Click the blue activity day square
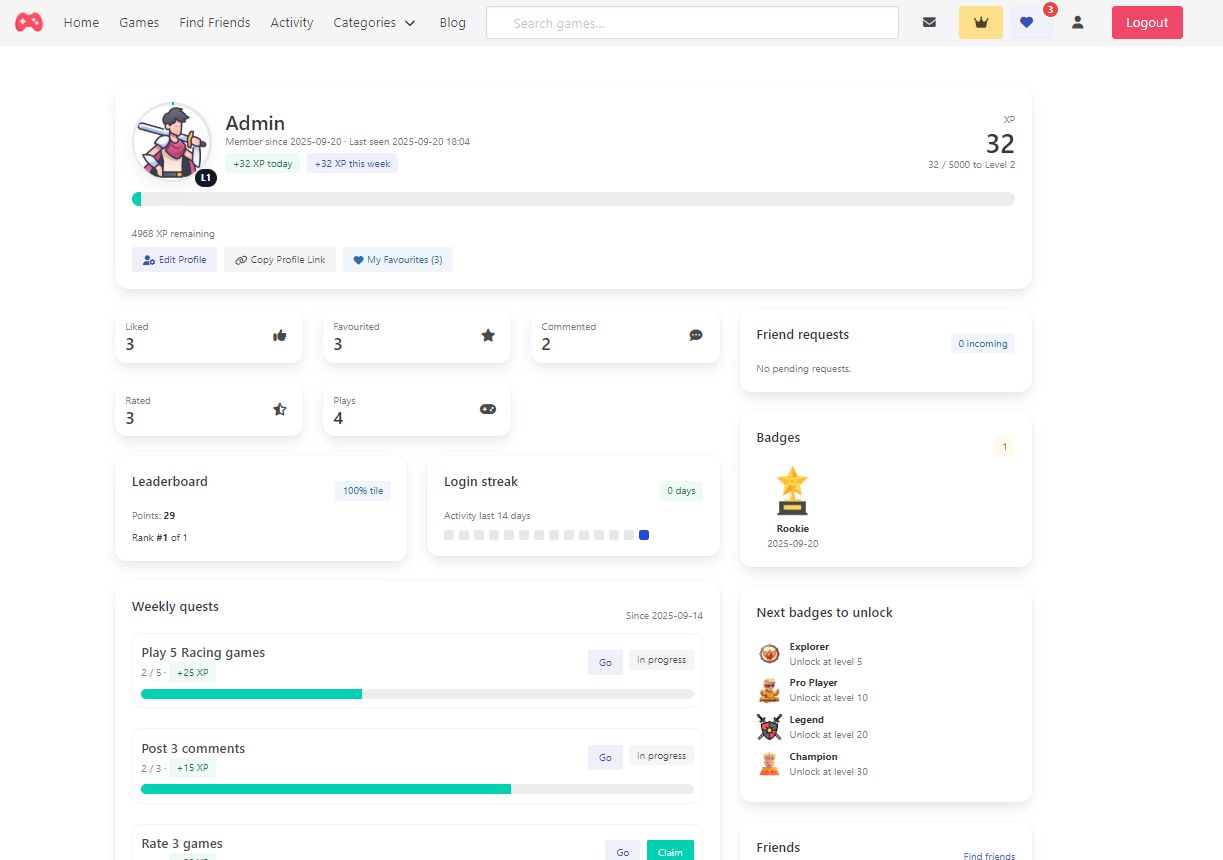1223x860 pixels. [644, 535]
